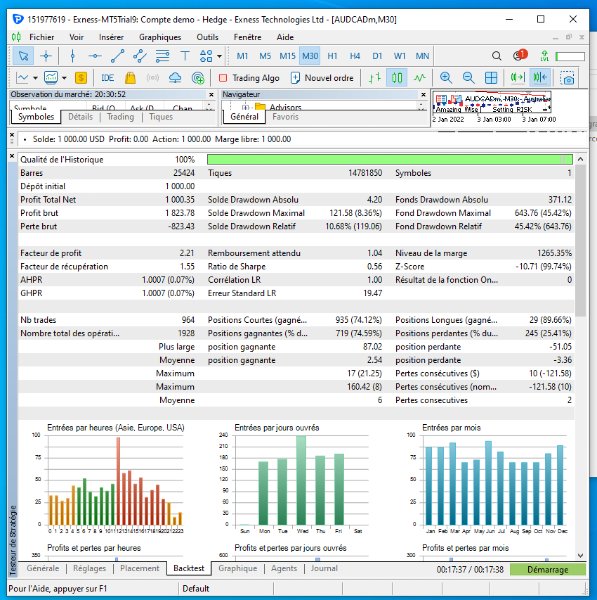Zoom out on the chart
The width and height of the screenshot is (597, 600).
(468, 78)
